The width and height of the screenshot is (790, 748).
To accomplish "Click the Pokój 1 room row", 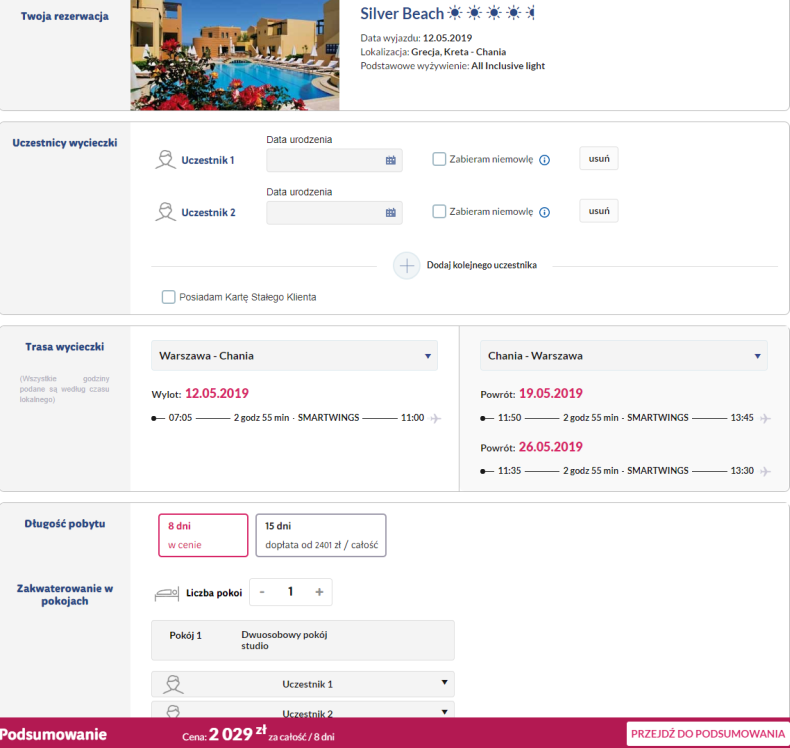I will [x=303, y=640].
